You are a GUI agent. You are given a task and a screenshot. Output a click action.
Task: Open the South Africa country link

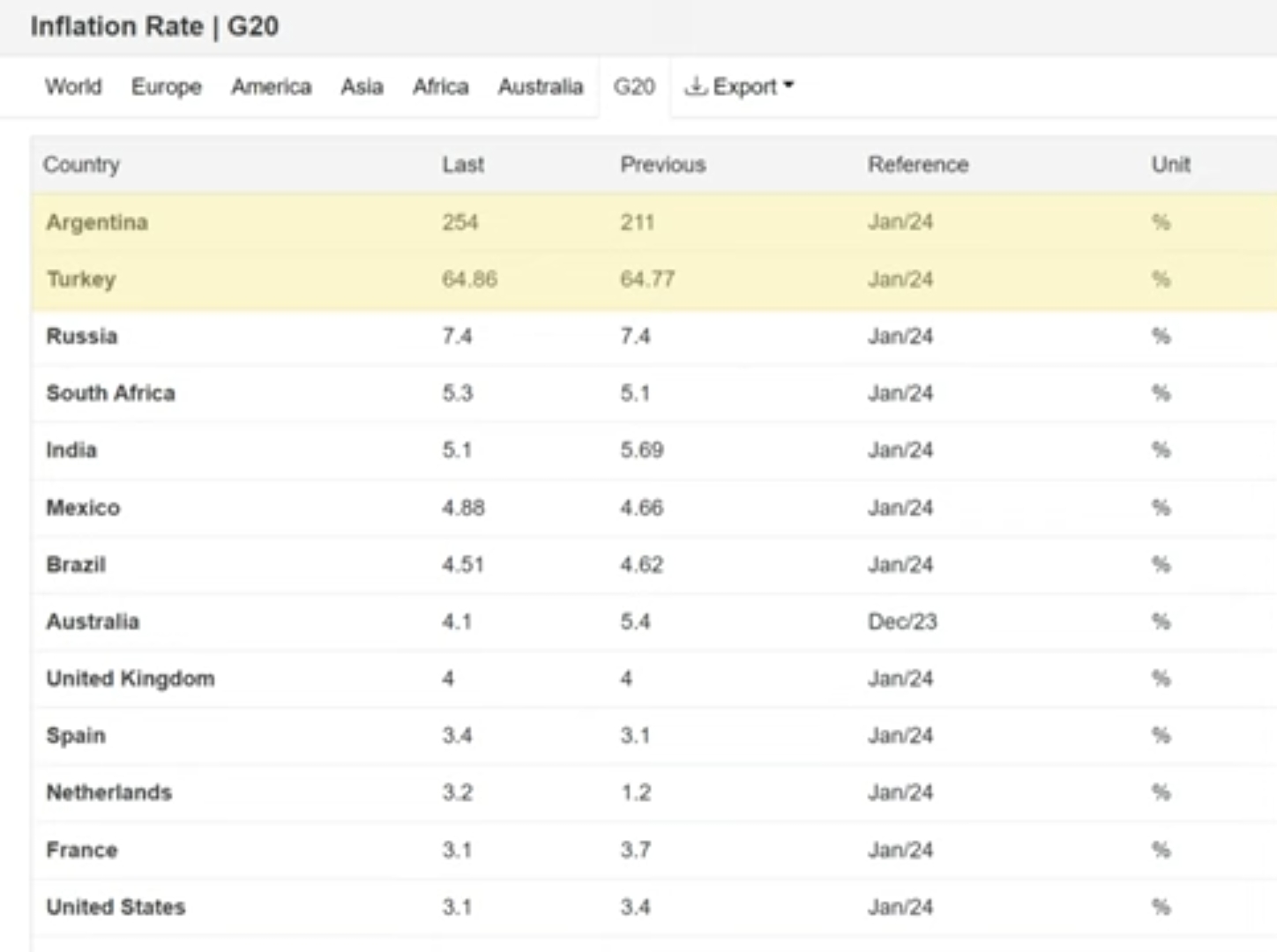click(111, 393)
